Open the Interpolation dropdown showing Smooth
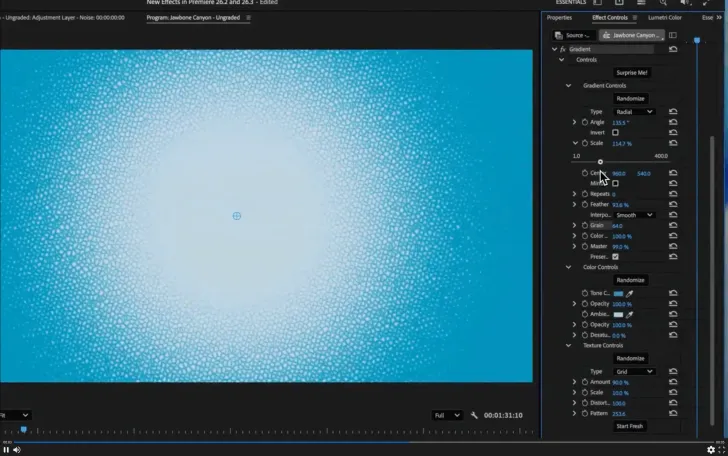Image resolution: width=728 pixels, height=456 pixels. pos(634,215)
